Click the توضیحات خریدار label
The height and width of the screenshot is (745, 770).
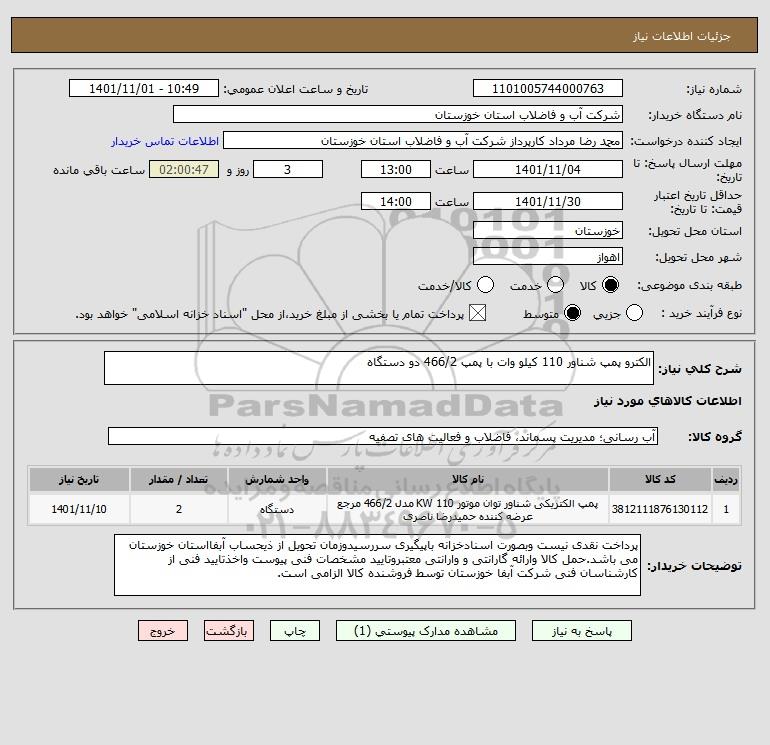click(x=694, y=566)
